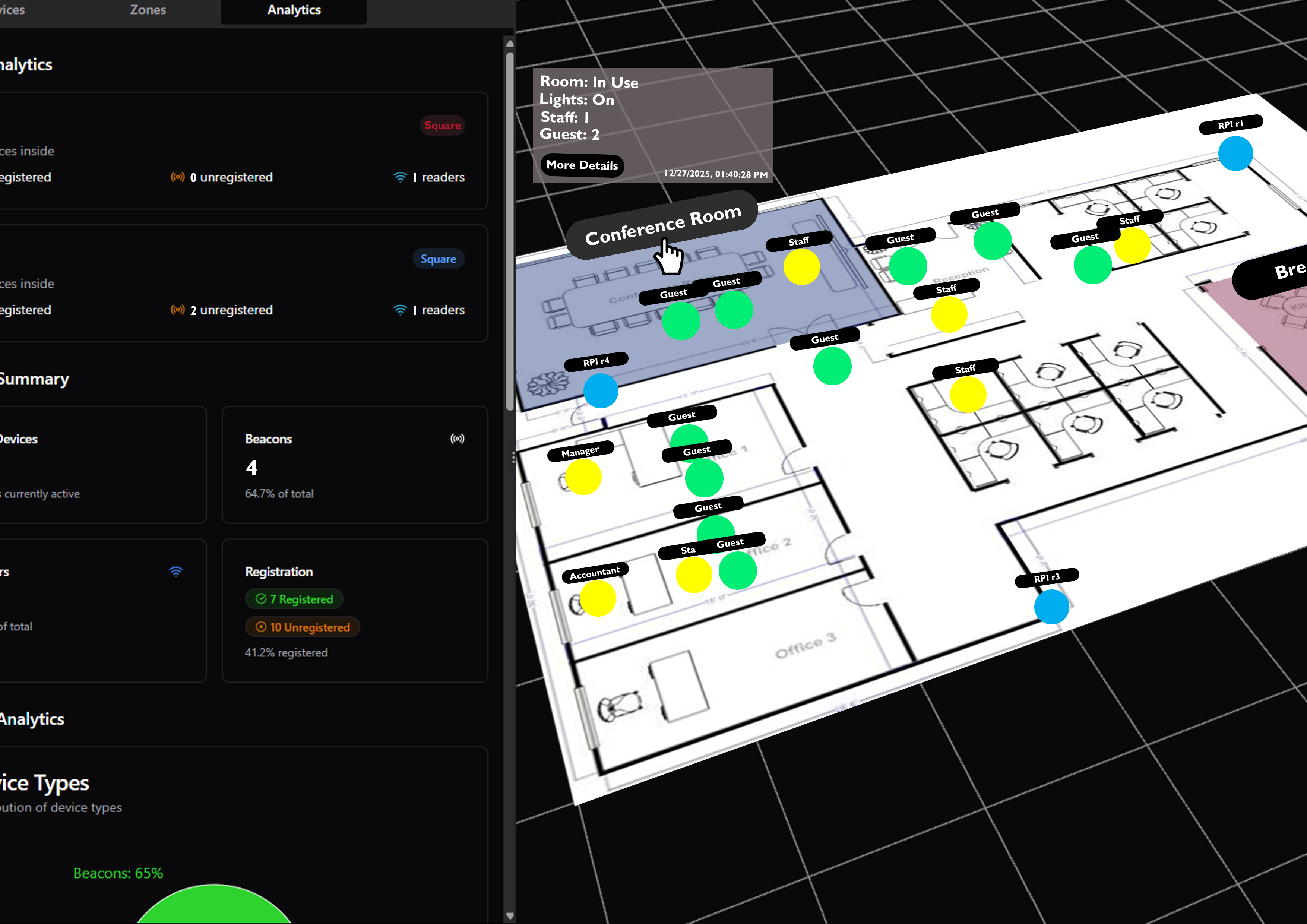Select the Analytics tab
The width and height of the screenshot is (1307, 924).
tap(294, 10)
